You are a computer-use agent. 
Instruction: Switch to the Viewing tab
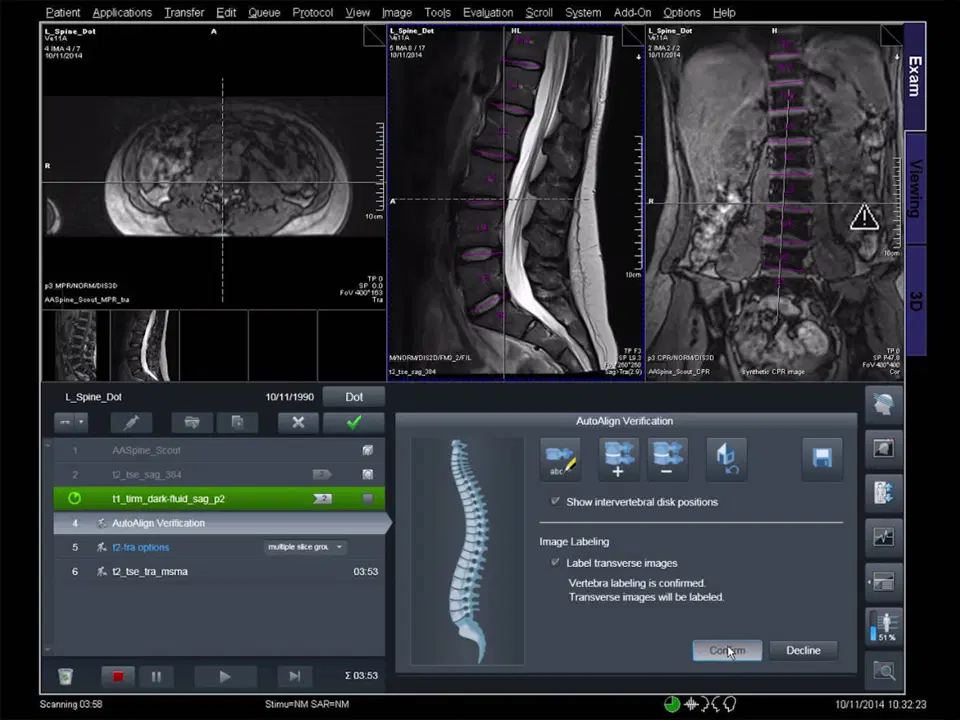tap(914, 188)
